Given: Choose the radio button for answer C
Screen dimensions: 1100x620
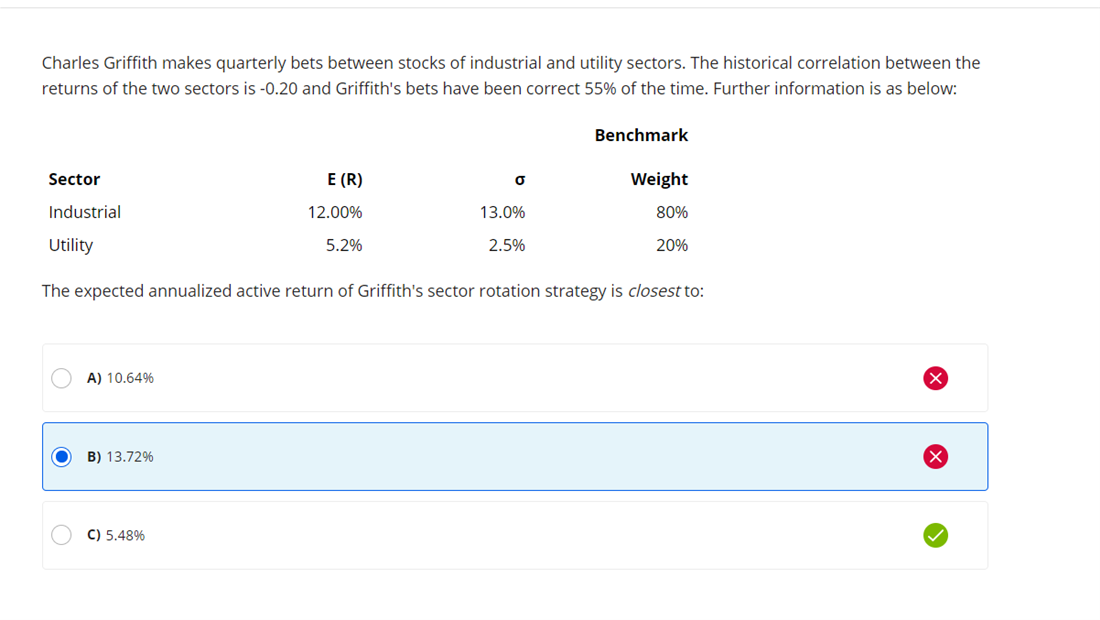Looking at the screenshot, I should coord(62,535).
